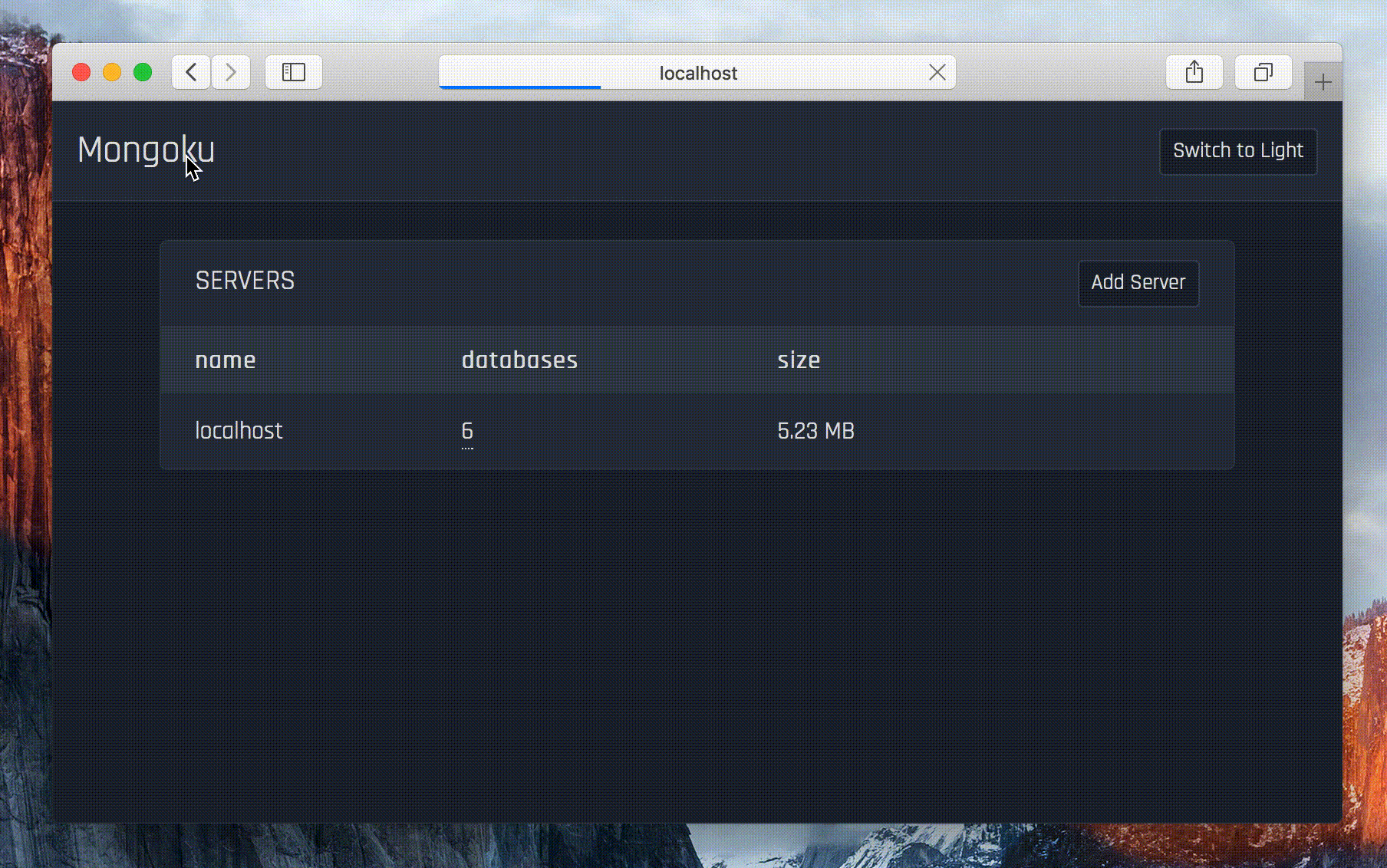The image size is (1387, 868).
Task: Switch to Light theme
Action: point(1238,151)
